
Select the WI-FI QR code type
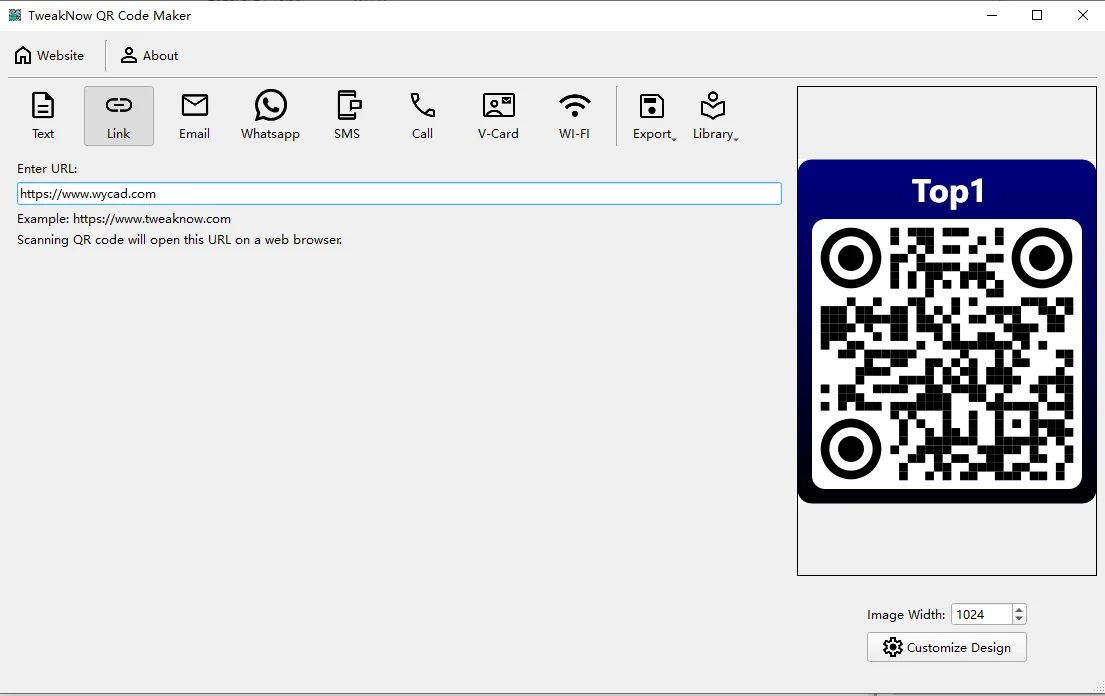(574, 114)
